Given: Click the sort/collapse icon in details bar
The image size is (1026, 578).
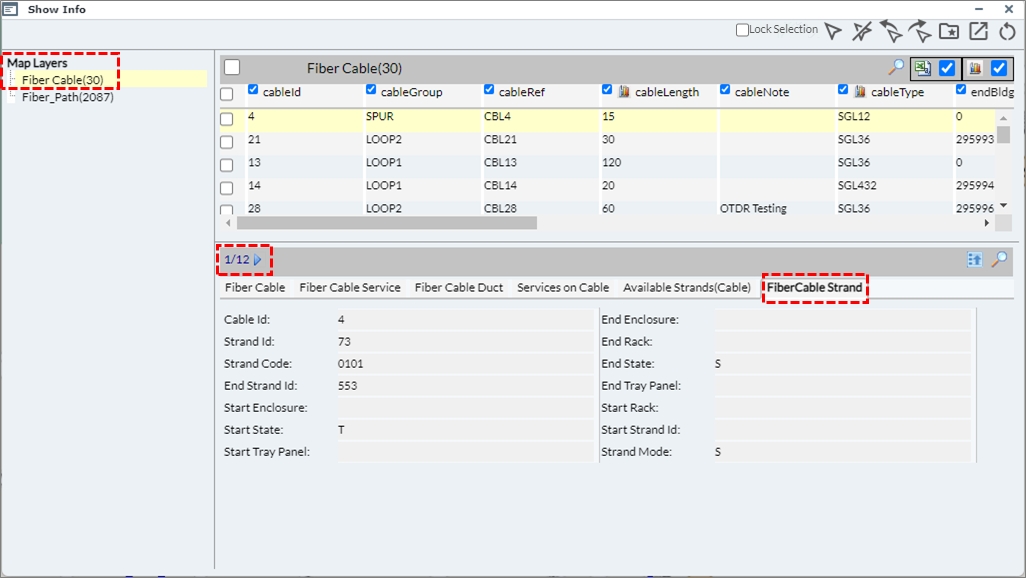Looking at the screenshot, I should pyautogui.click(x=975, y=260).
